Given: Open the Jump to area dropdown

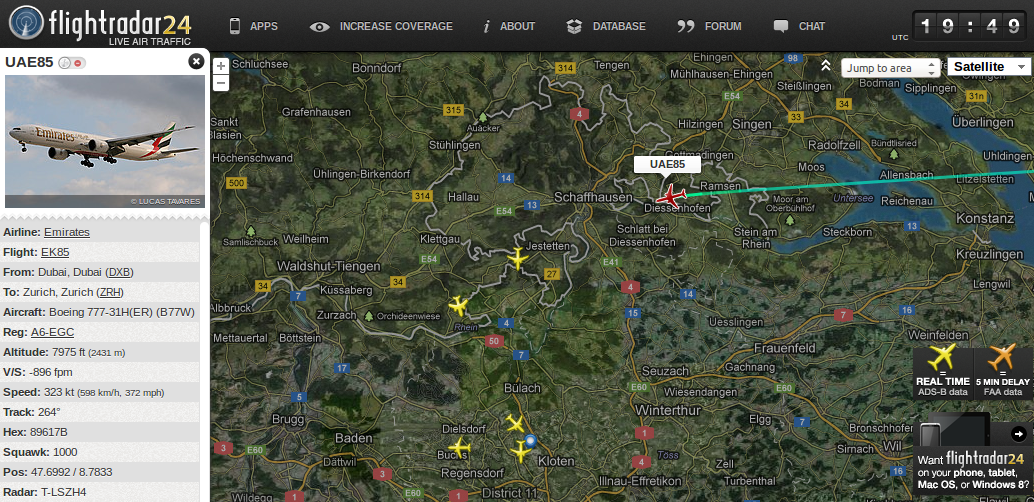Looking at the screenshot, I should pyautogui.click(x=890, y=68).
